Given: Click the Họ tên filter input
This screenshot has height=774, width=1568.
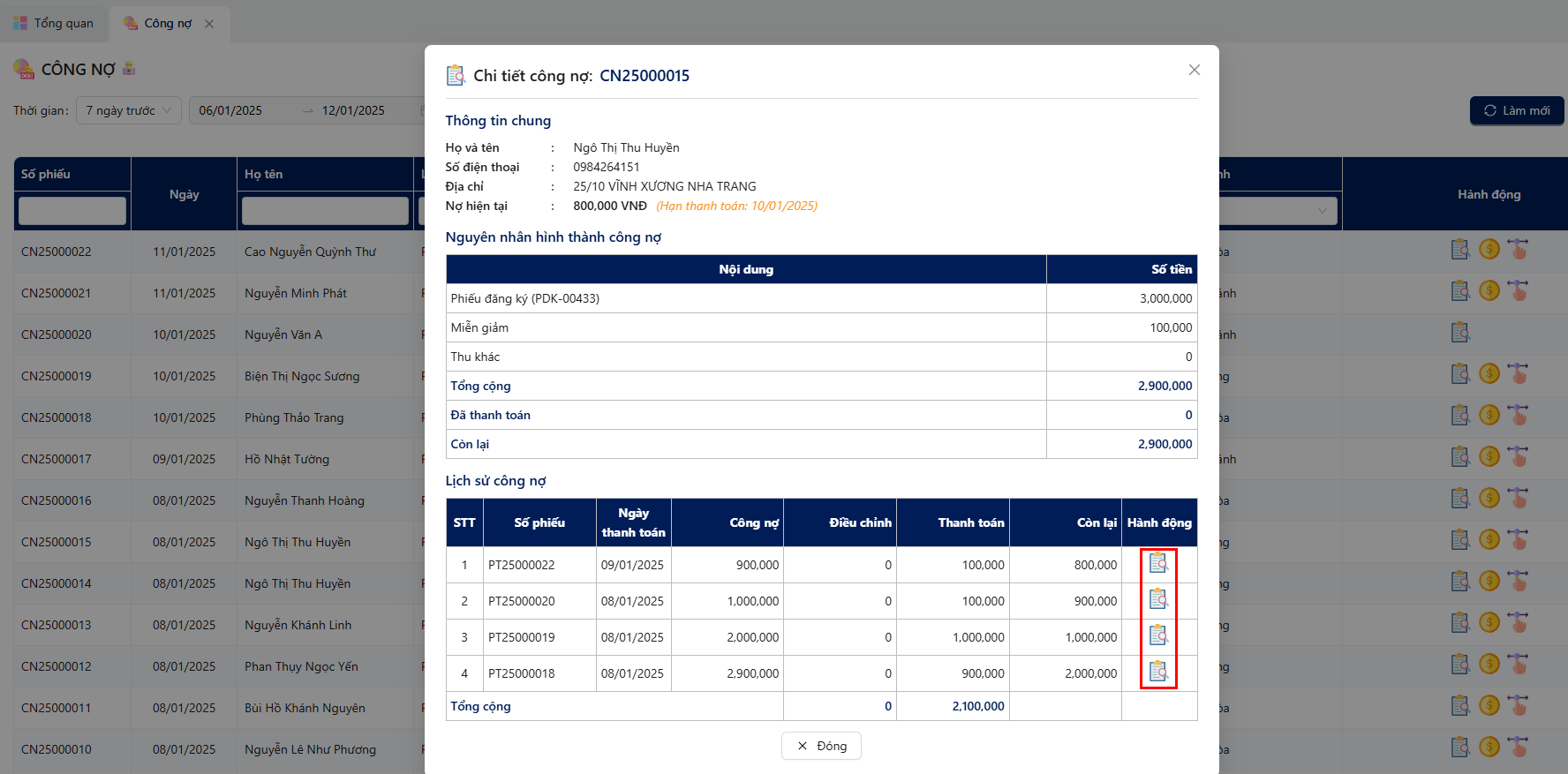Looking at the screenshot, I should pos(325,211).
